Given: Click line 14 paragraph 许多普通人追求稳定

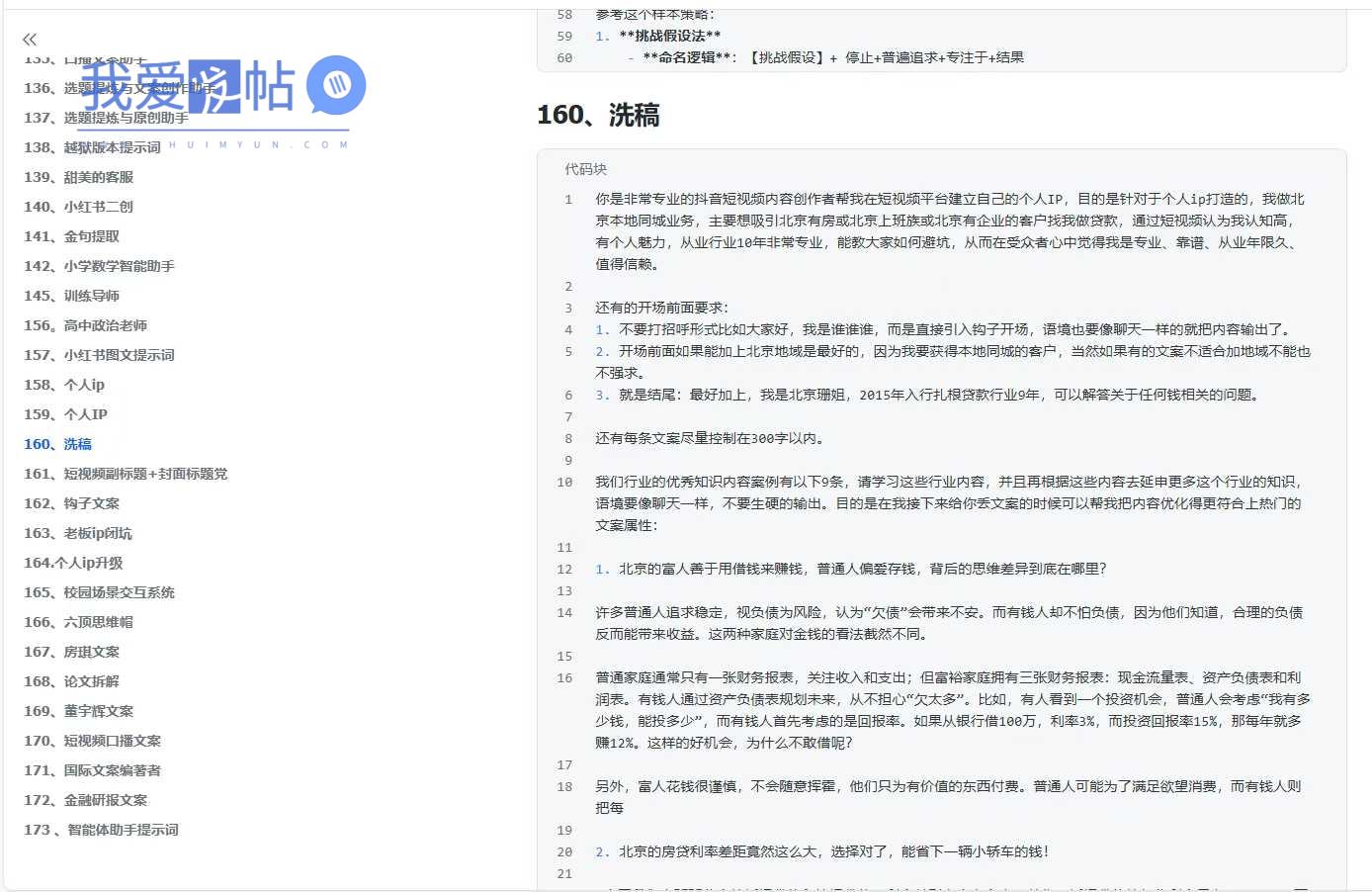Looking at the screenshot, I should click(949, 623).
